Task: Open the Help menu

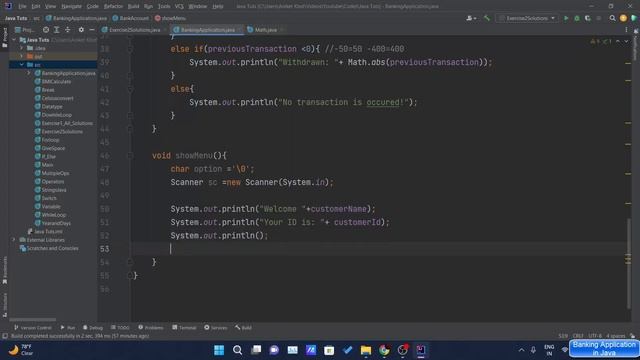Action: coord(218,7)
